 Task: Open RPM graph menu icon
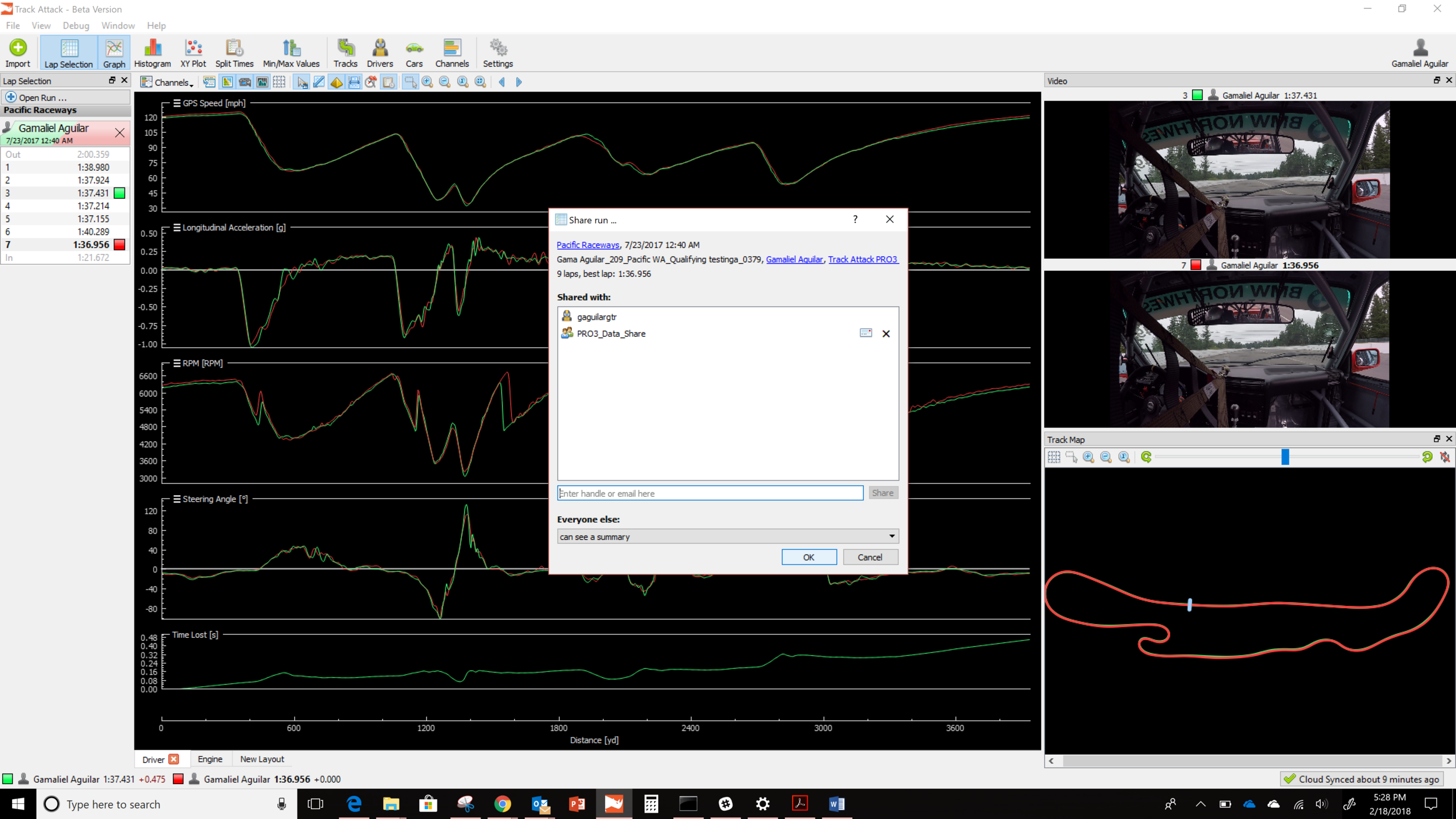[x=177, y=363]
